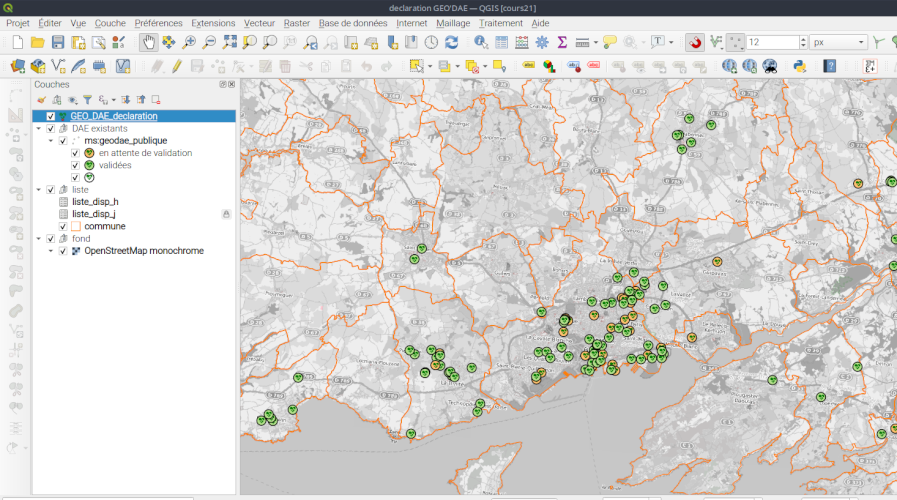
Task: Click the filter legend funnel icon
Action: click(87, 100)
